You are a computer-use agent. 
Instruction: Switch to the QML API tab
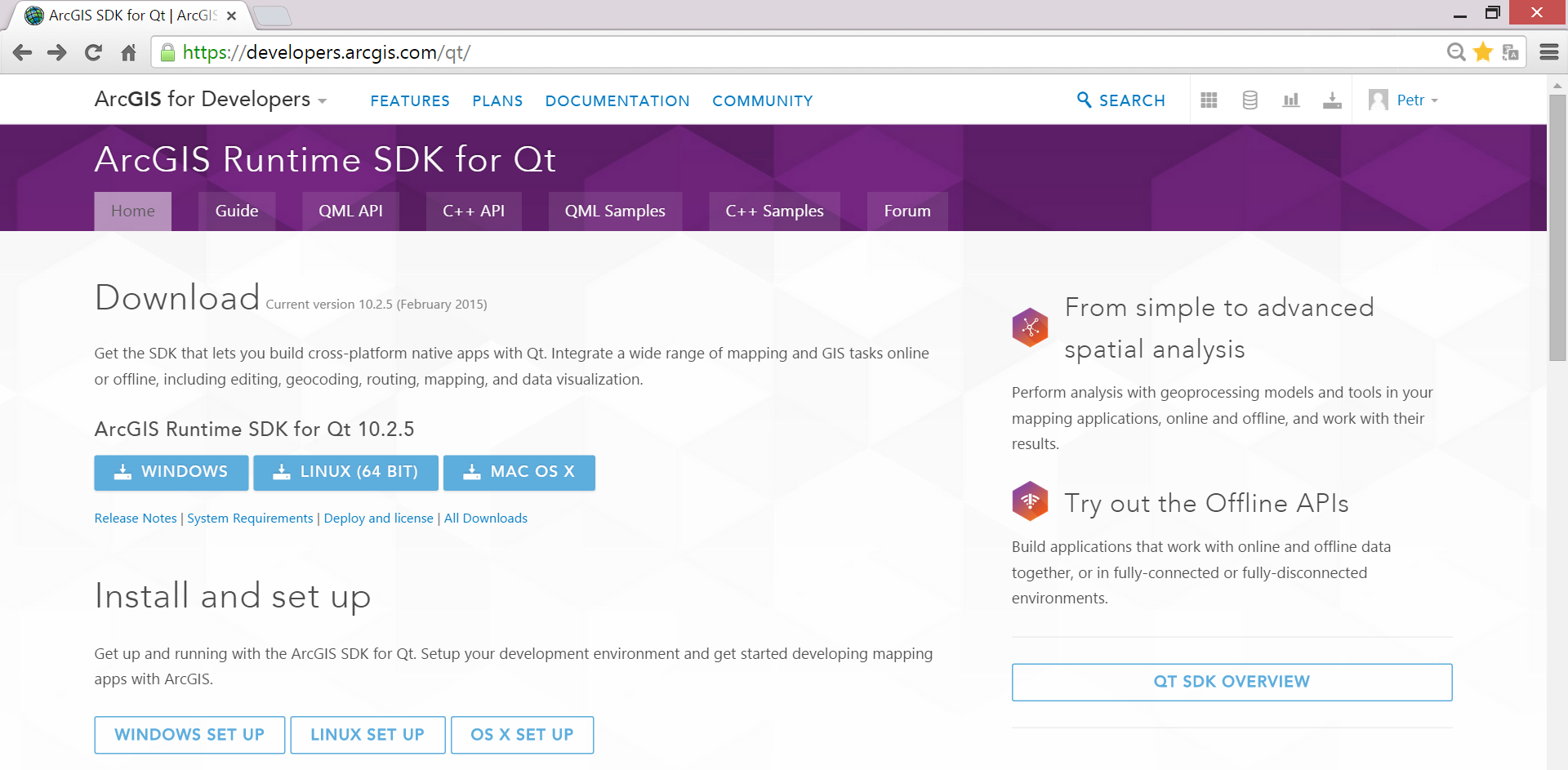[x=350, y=211]
